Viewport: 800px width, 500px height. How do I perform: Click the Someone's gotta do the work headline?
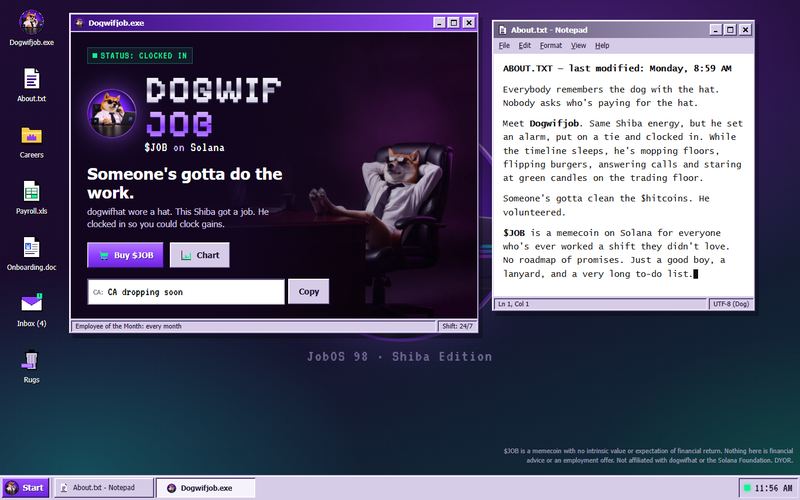pyautogui.click(x=184, y=183)
